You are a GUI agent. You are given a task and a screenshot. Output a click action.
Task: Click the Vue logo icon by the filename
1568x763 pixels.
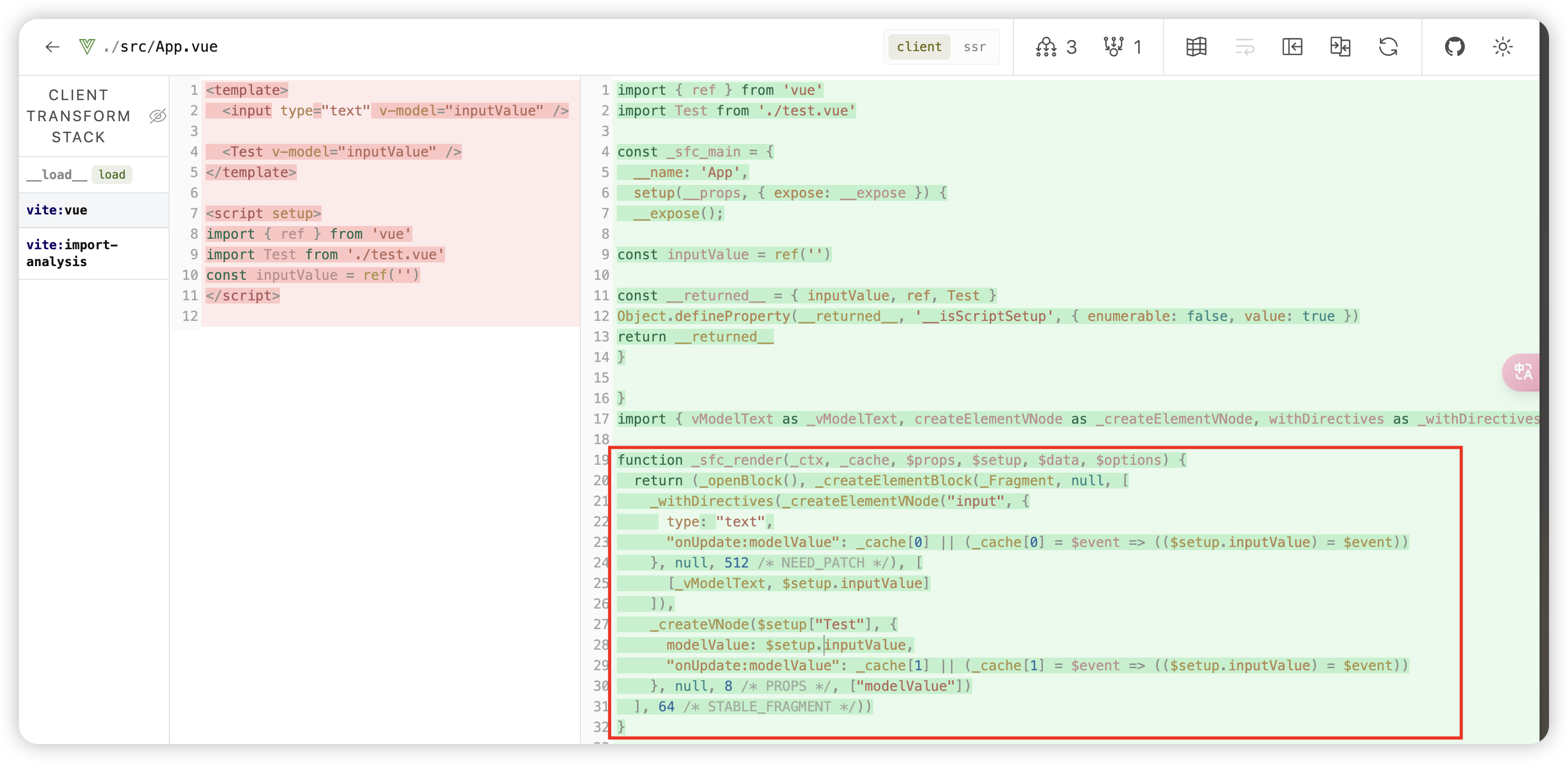87,47
